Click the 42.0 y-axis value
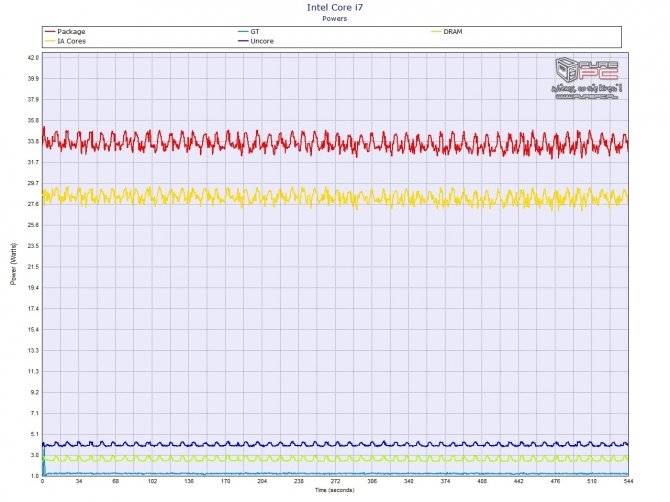This screenshot has width=670, height=502. 34,58
